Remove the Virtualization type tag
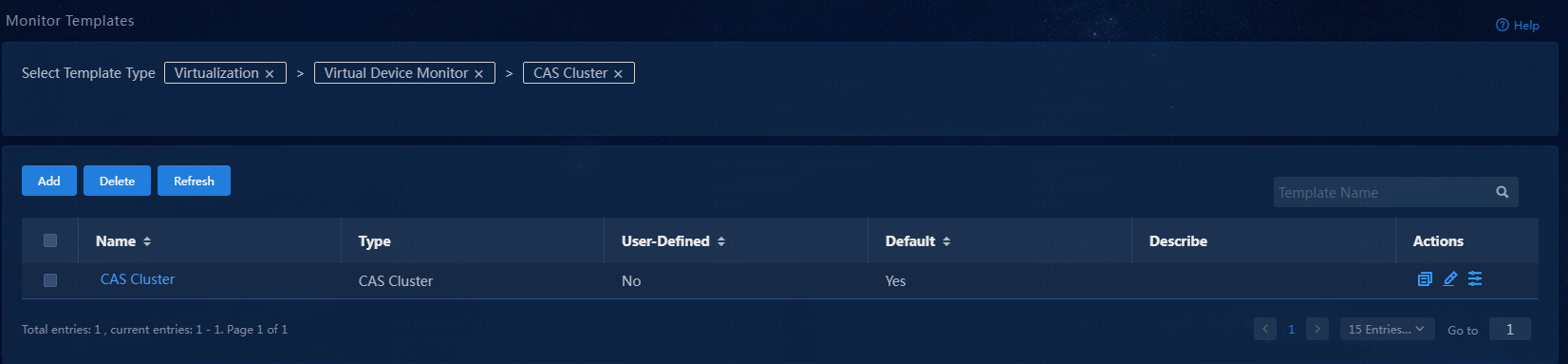Screen dimensions: 1568x364 [x=270, y=74]
